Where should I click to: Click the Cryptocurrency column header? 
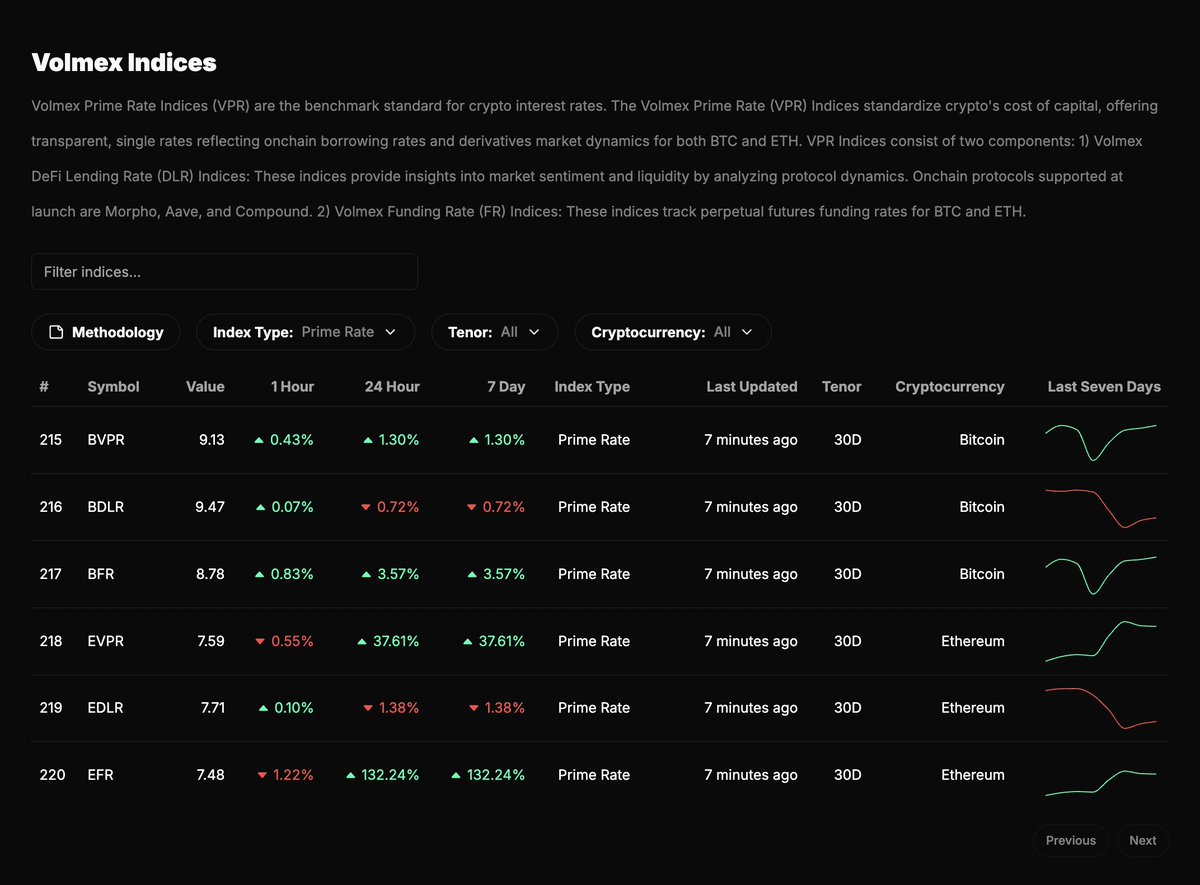950,386
